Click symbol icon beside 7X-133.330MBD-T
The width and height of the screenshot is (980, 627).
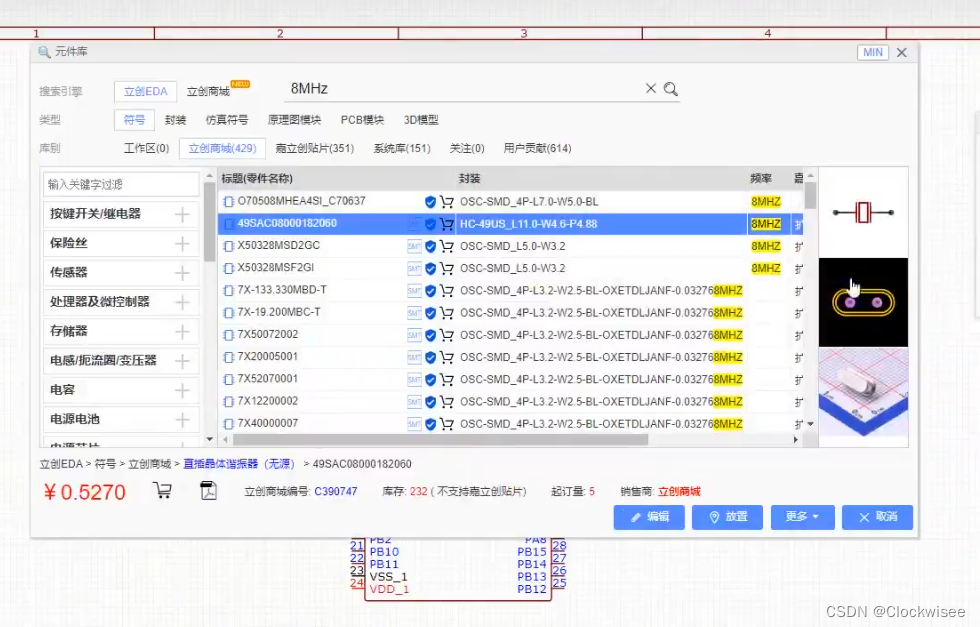click(229, 291)
